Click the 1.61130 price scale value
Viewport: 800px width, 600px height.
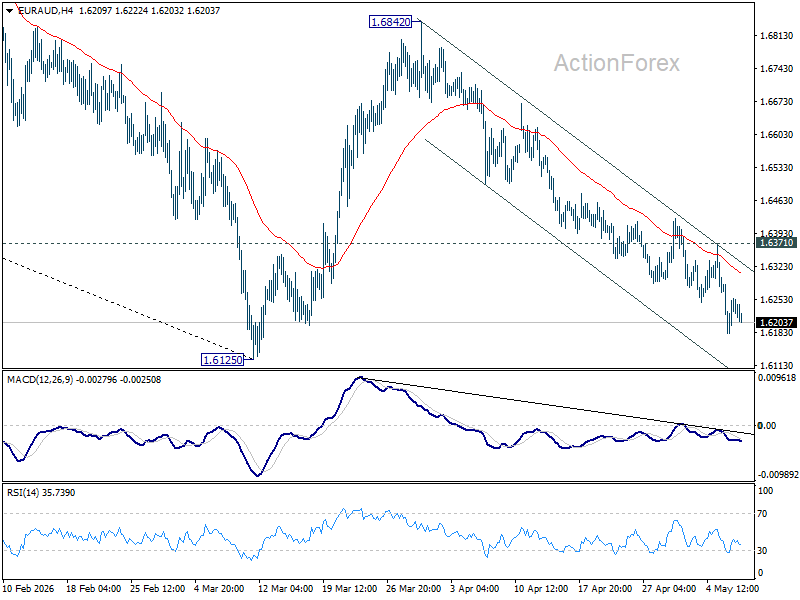tap(777, 365)
